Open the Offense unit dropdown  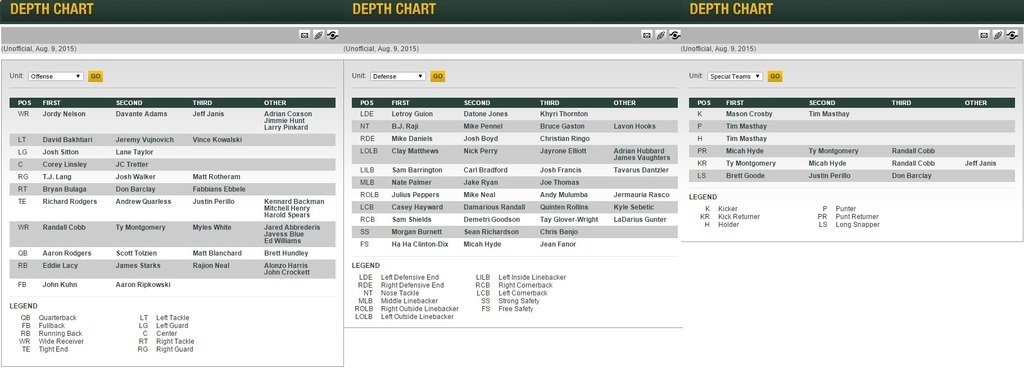56,76
